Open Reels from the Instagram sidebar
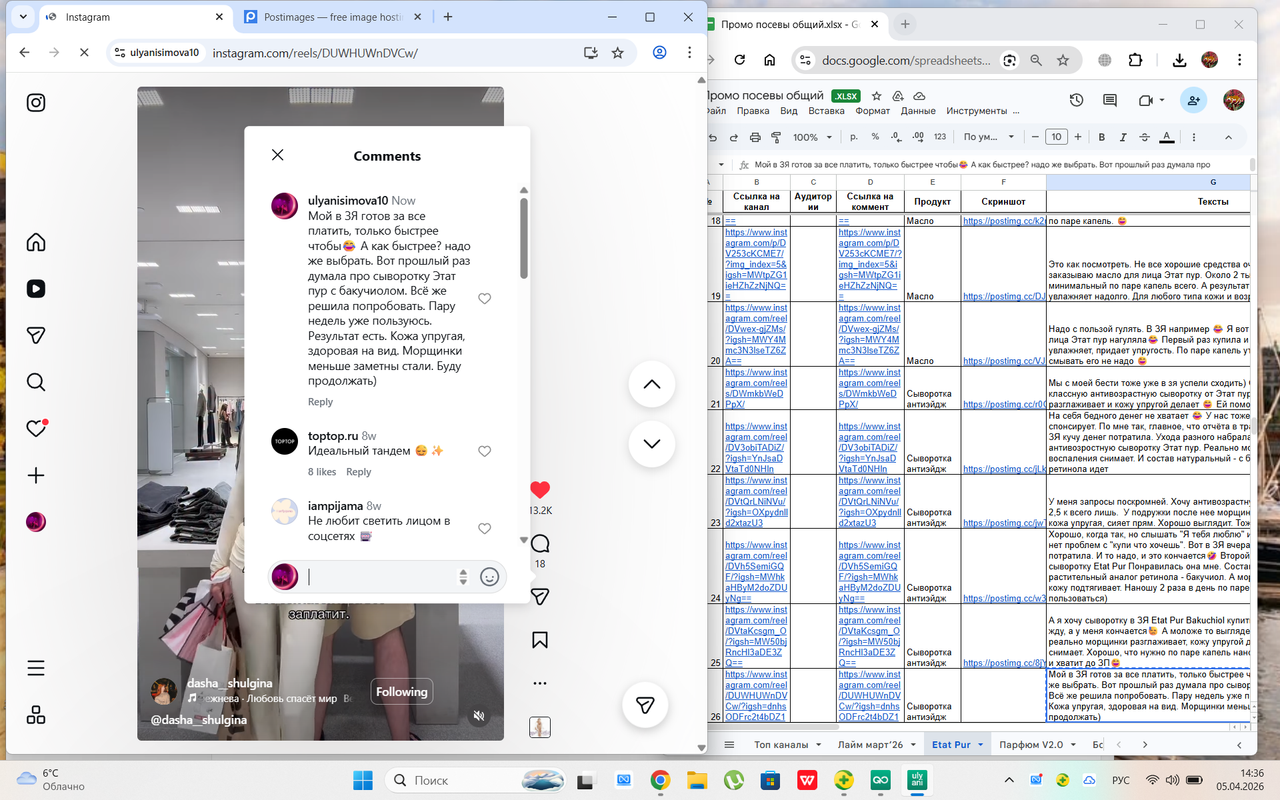Screen dimensions: 1280x800 36,289
